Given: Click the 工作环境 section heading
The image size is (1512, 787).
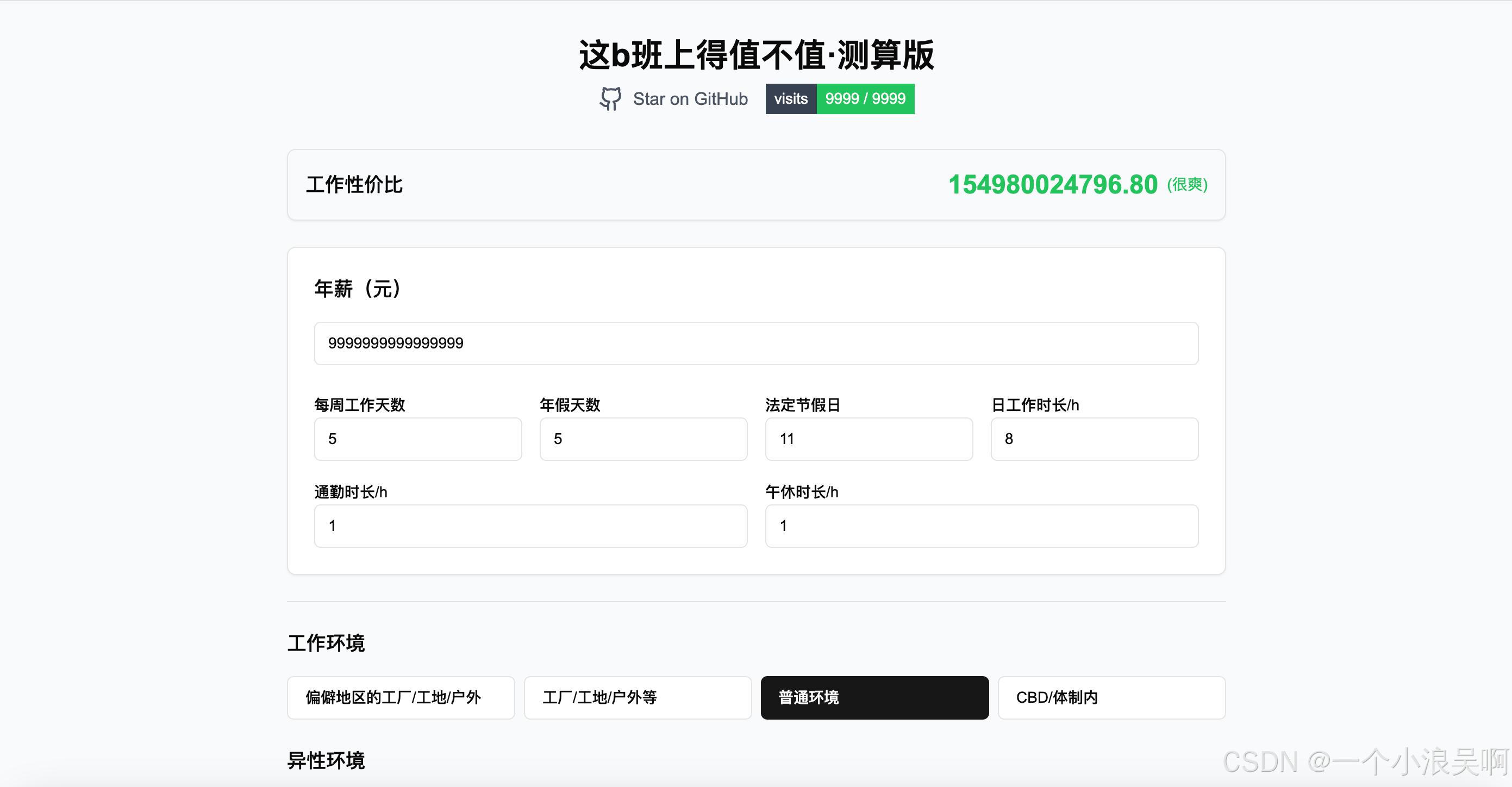Looking at the screenshot, I should [326, 643].
